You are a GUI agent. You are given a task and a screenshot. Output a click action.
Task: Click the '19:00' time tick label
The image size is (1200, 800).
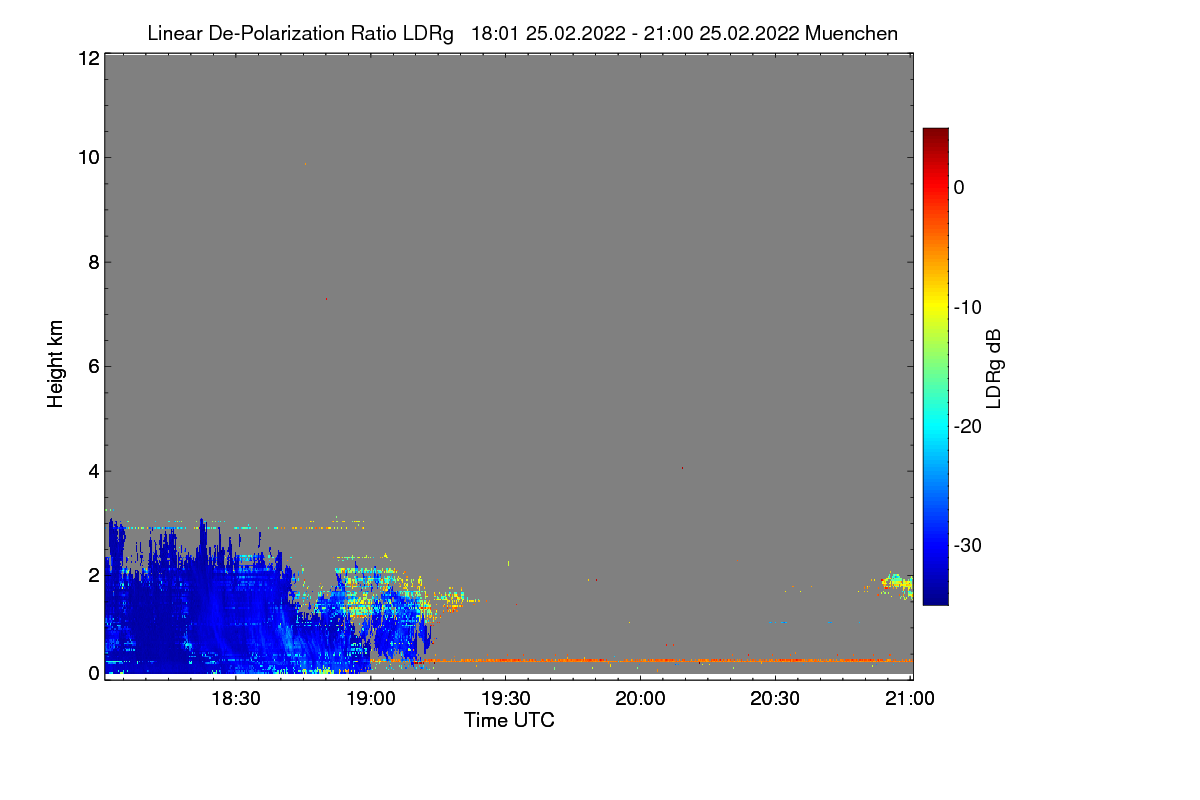[x=371, y=700]
